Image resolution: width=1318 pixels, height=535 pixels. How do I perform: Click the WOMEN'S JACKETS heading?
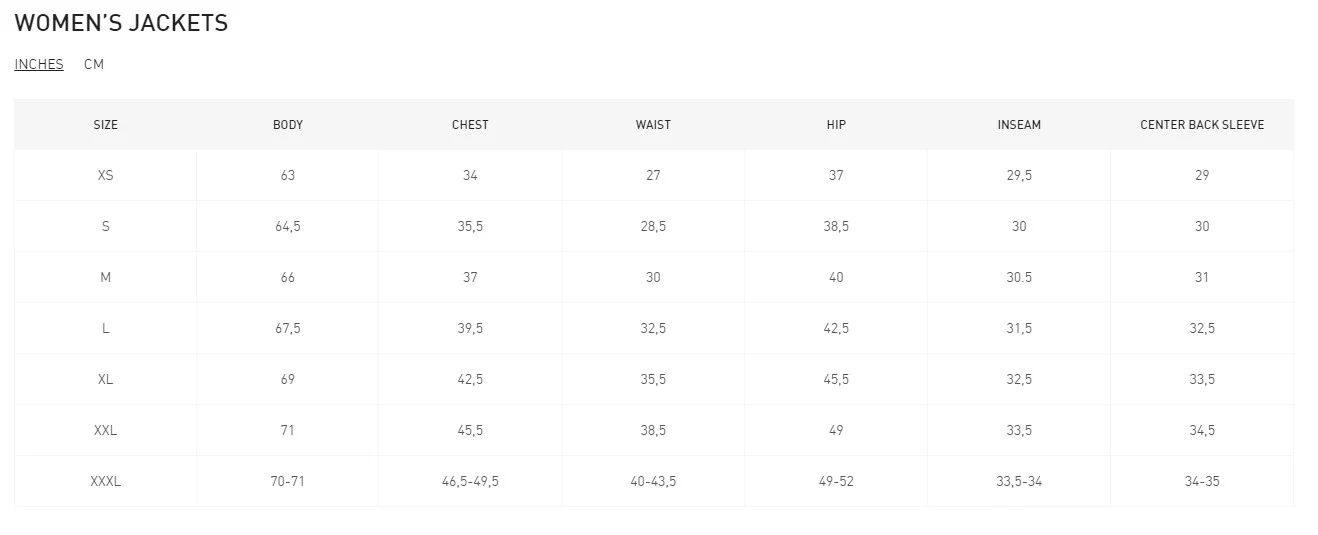121,23
